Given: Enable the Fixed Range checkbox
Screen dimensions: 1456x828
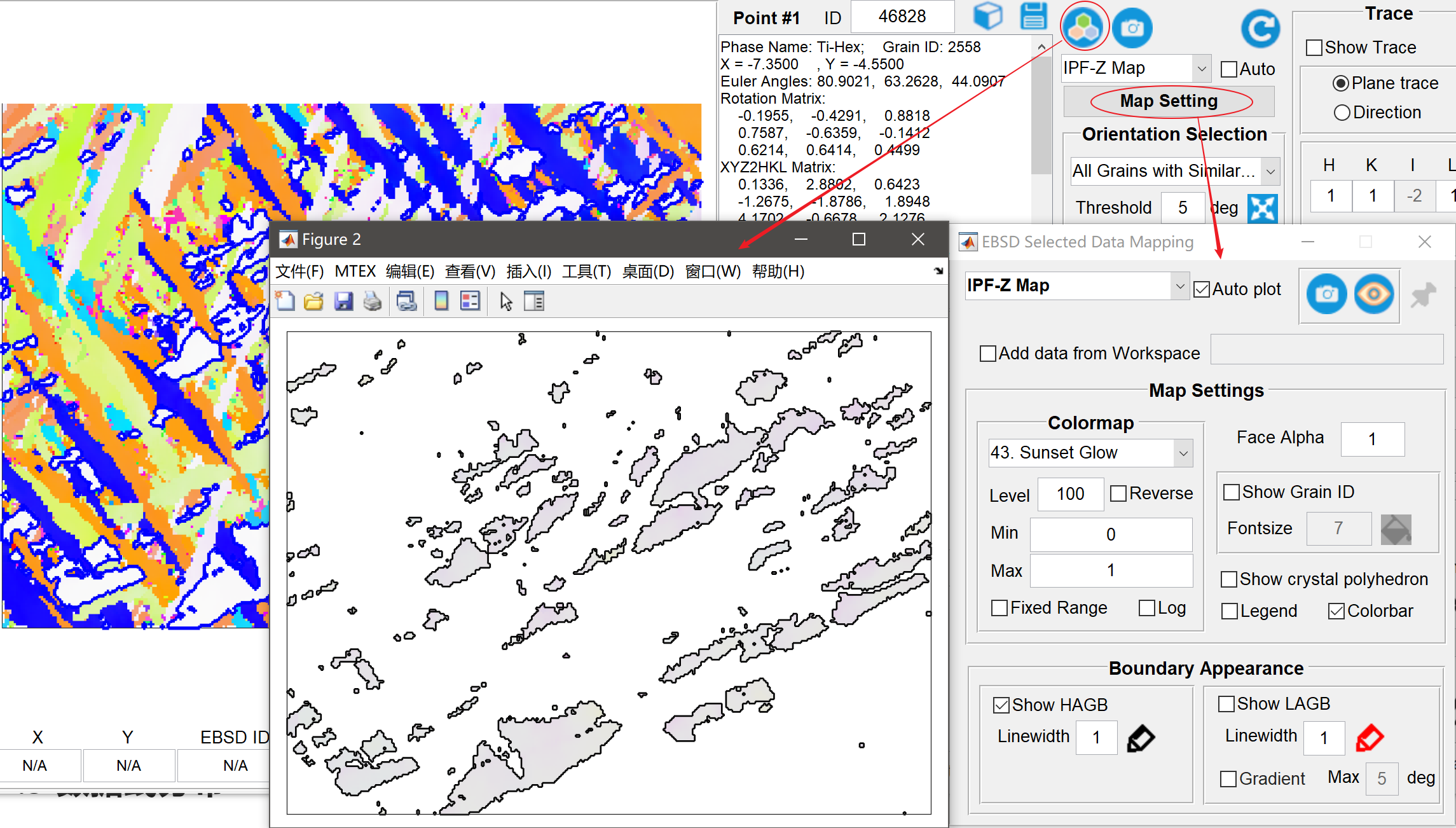Looking at the screenshot, I should click(x=999, y=608).
